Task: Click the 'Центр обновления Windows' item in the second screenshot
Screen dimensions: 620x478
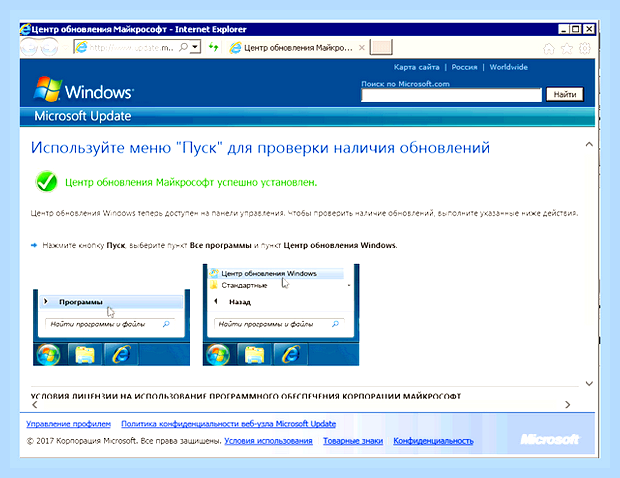Action: 276,273
